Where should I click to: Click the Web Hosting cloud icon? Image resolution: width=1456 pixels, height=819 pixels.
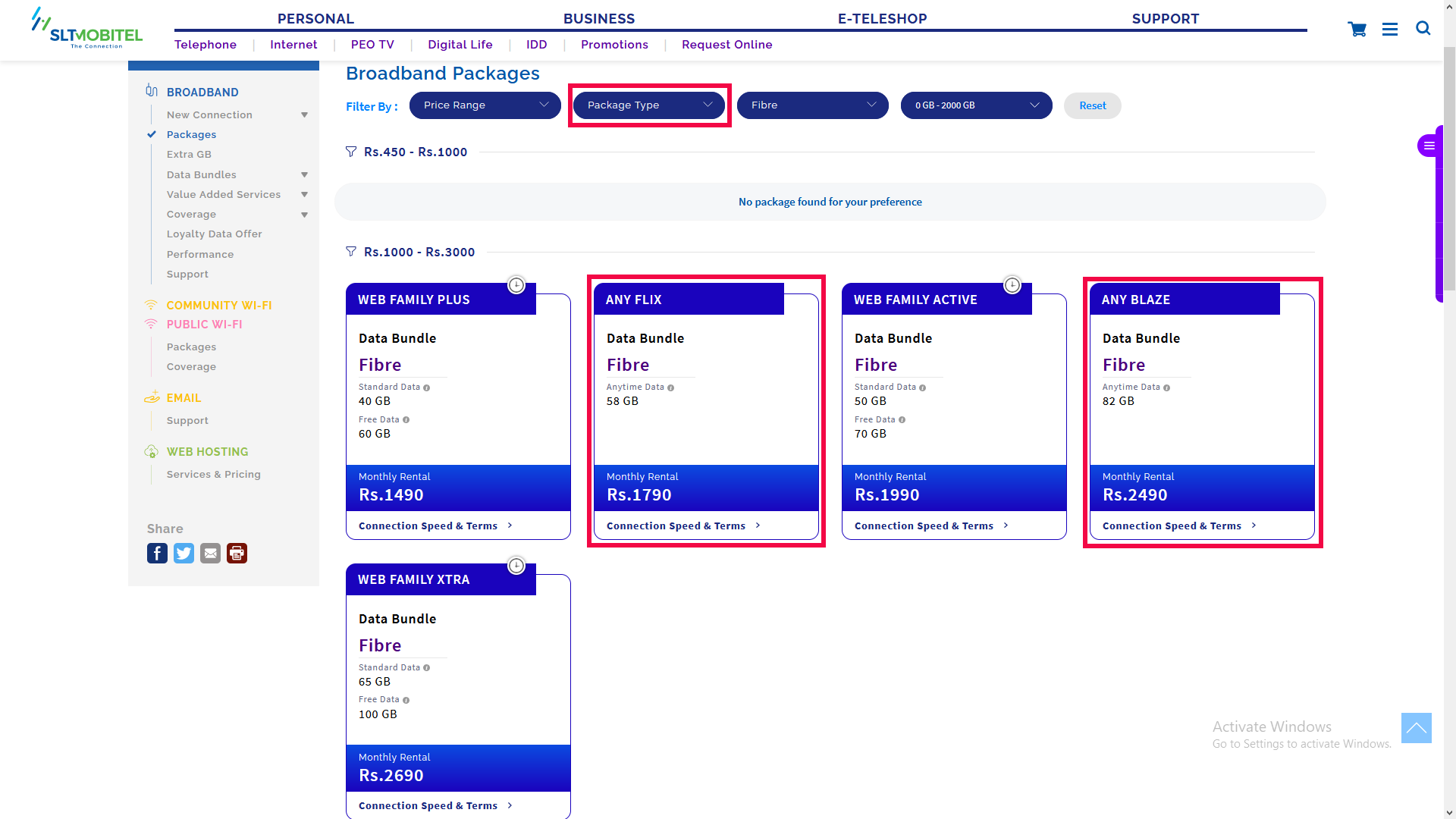(152, 451)
